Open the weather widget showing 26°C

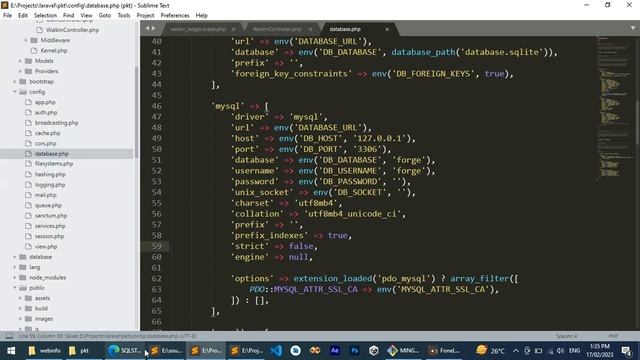click(x=490, y=351)
